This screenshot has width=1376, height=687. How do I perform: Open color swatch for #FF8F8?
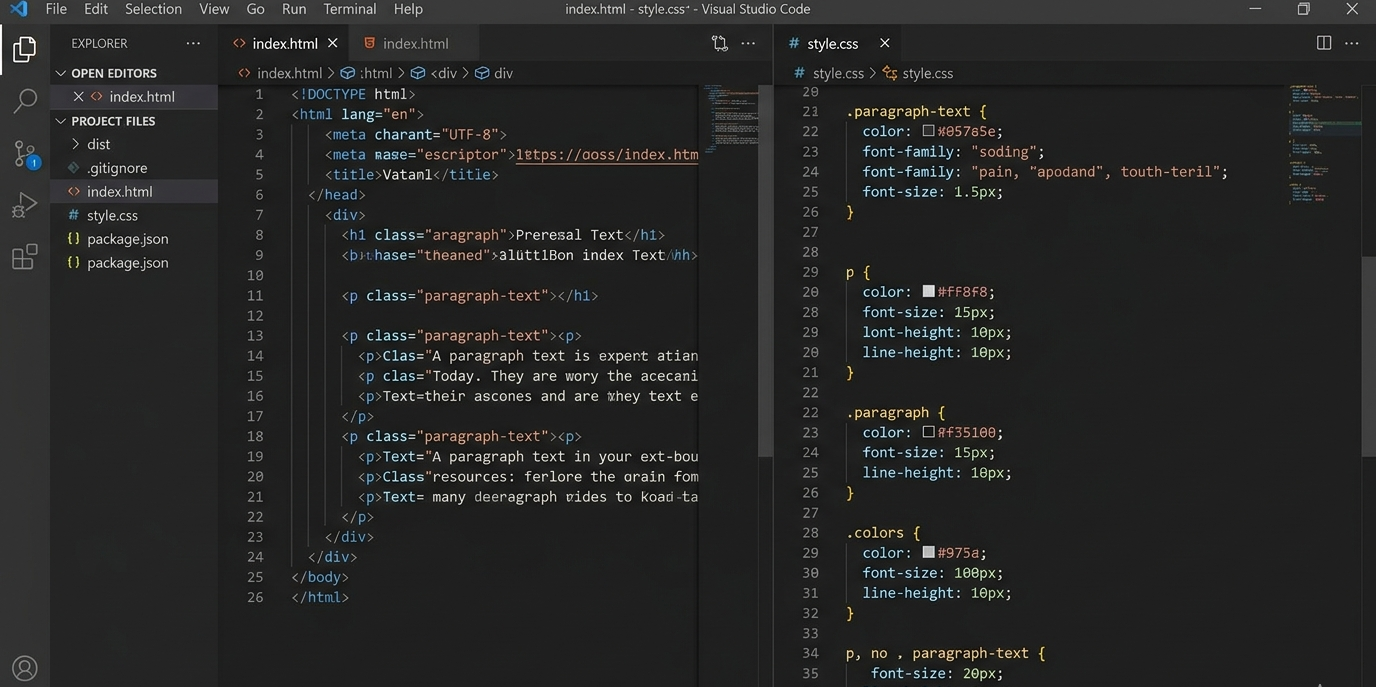click(928, 291)
